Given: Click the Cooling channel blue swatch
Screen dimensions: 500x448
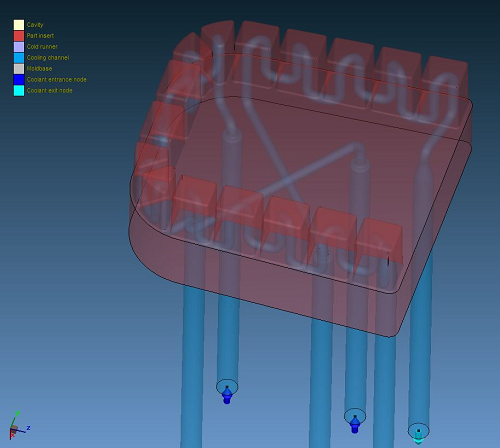Looking at the screenshot, I should pos(19,58).
